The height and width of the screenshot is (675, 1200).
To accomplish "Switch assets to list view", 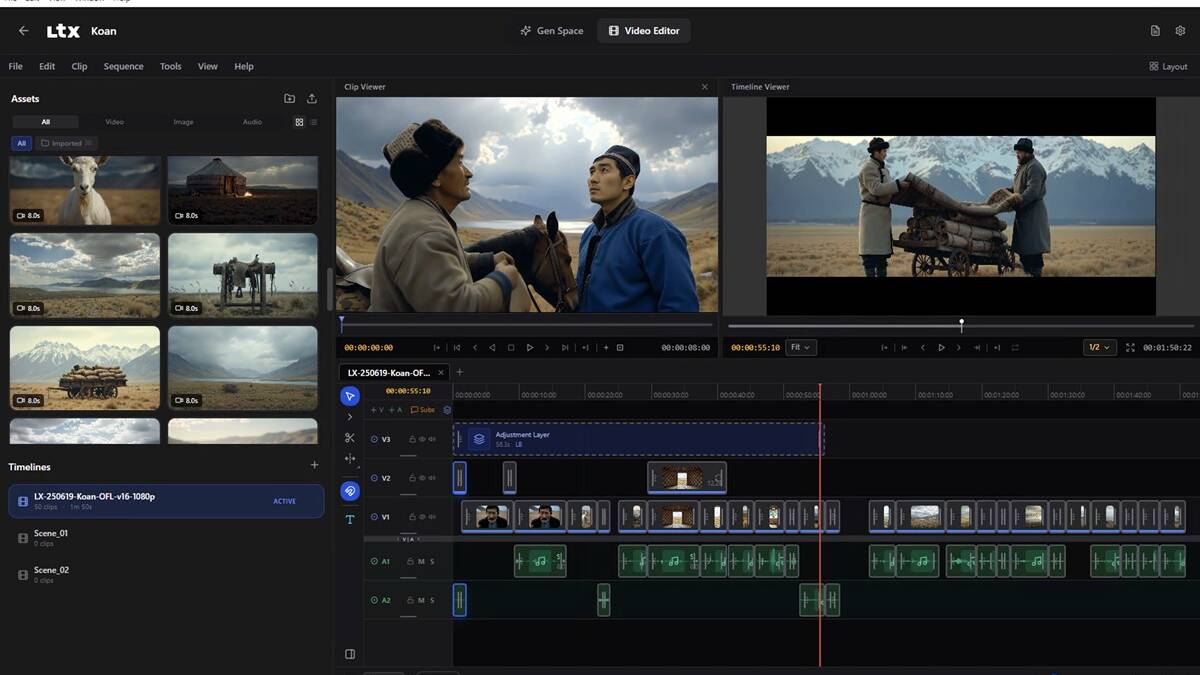I will pyautogui.click(x=313, y=122).
